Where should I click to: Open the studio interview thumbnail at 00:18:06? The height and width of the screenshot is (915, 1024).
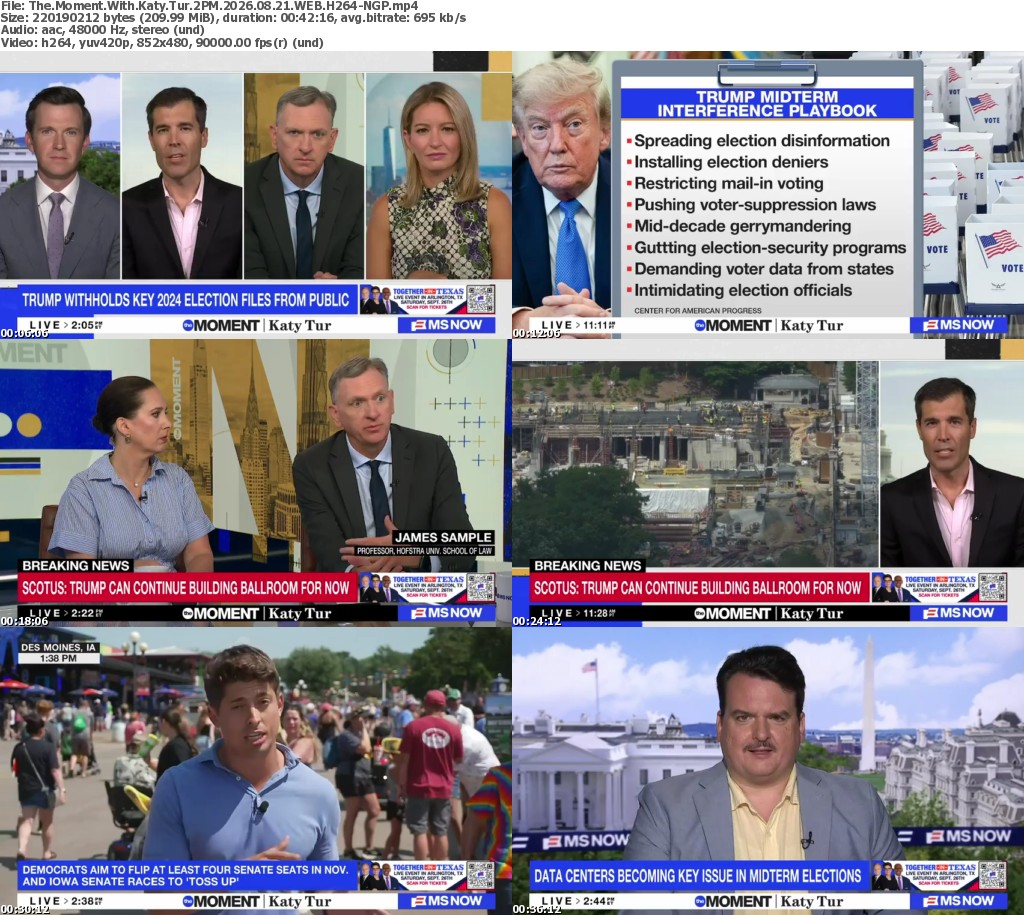[x=256, y=483]
